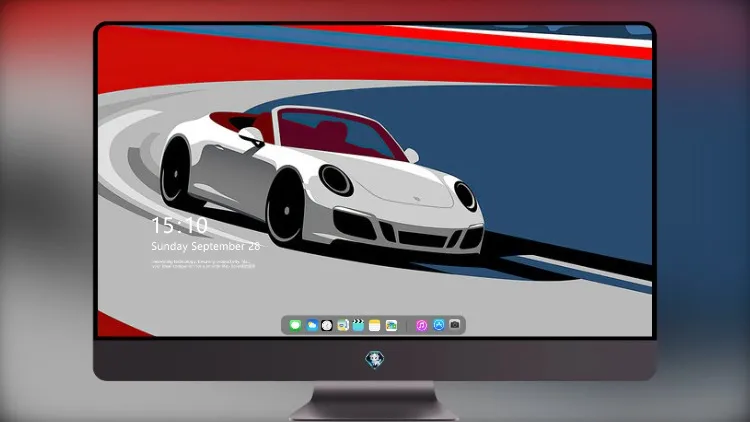The width and height of the screenshot is (750, 422).
Task: Launch the pink iTunes music app
Action: pyautogui.click(x=421, y=325)
